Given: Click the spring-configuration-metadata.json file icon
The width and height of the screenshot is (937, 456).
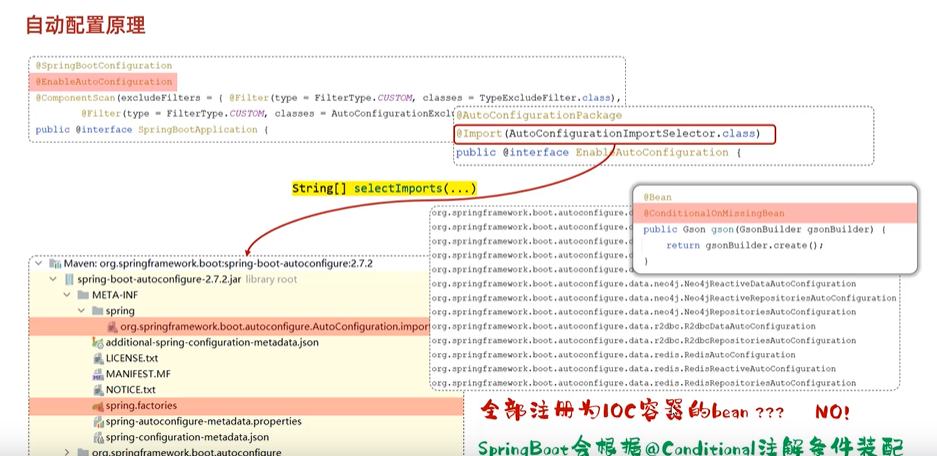Looking at the screenshot, I should [x=99, y=437].
